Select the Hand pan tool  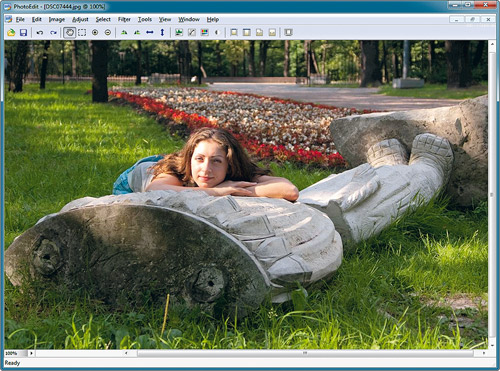[69, 32]
